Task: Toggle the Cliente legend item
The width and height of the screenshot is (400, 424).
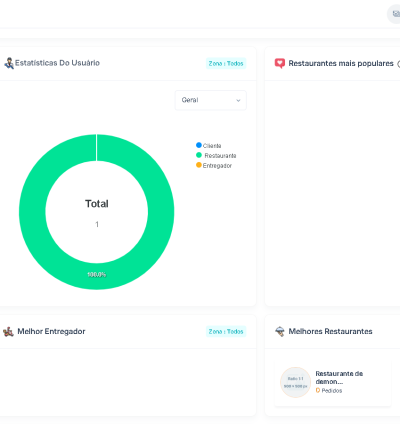Action: tap(209, 145)
